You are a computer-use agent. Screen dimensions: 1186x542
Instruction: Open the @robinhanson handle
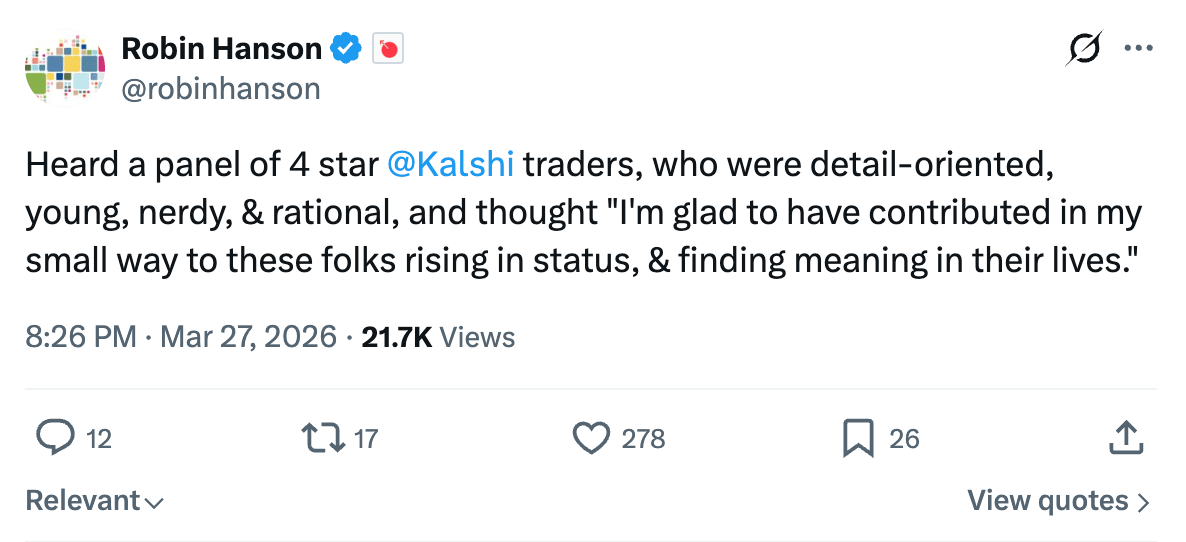[221, 89]
